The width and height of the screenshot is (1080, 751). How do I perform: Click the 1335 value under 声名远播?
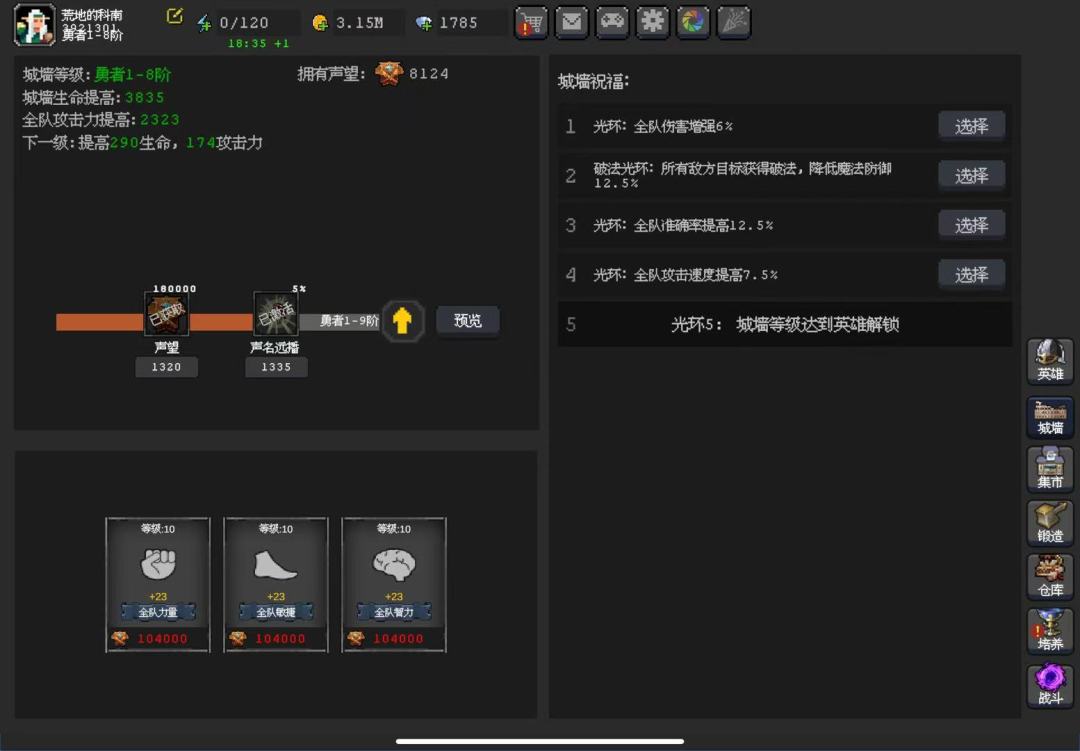click(276, 367)
